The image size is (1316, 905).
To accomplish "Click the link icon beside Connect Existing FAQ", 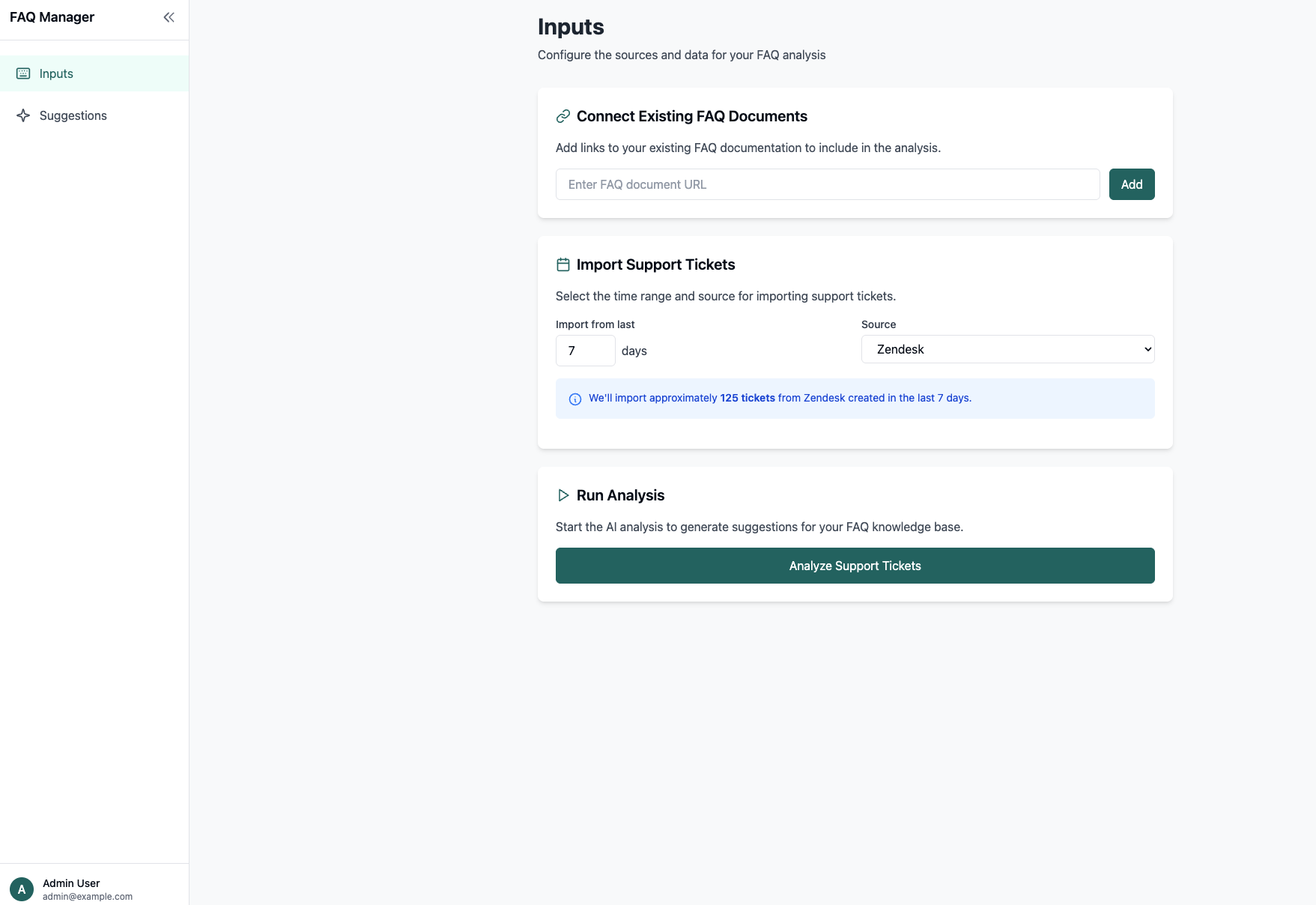I will 563,116.
